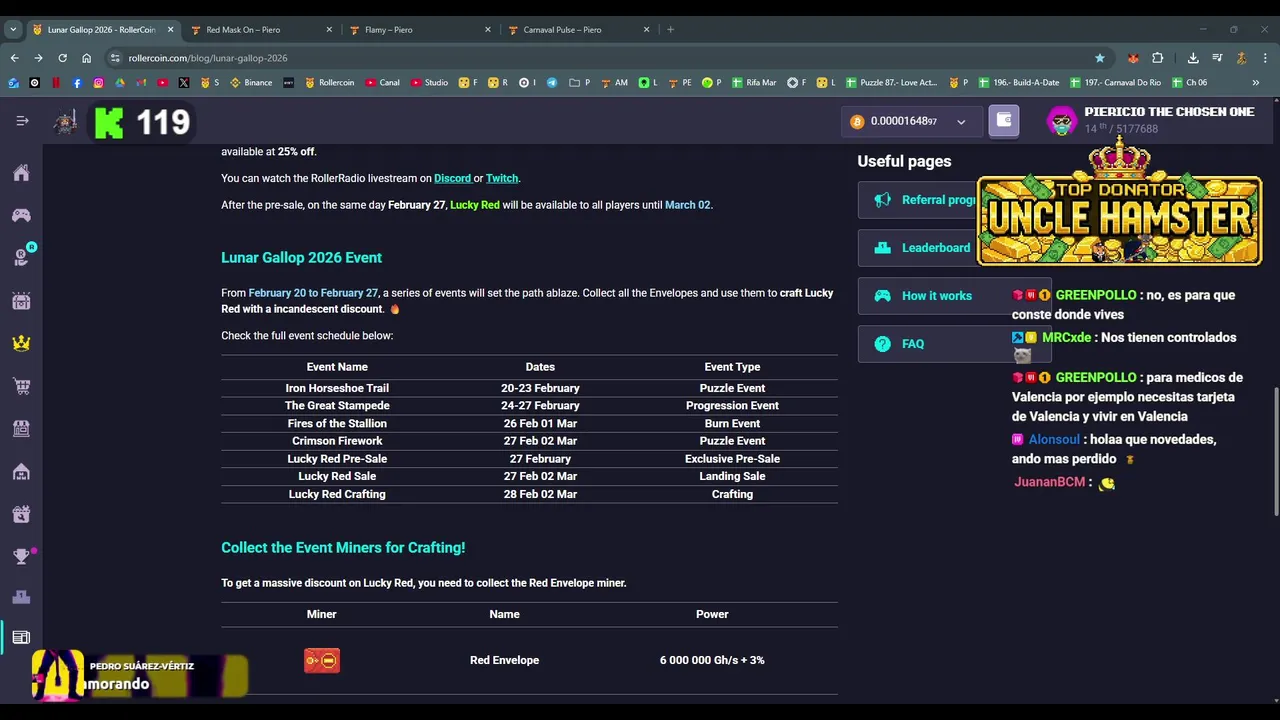Open the 196.- Build-A-Date bookmark

point(1019,83)
